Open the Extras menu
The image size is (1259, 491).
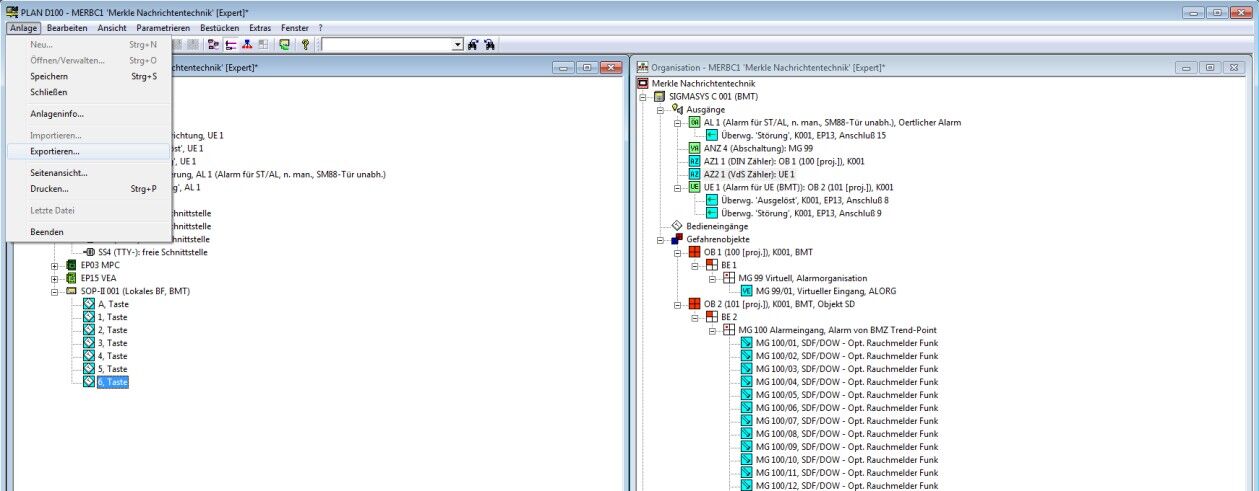click(x=260, y=28)
